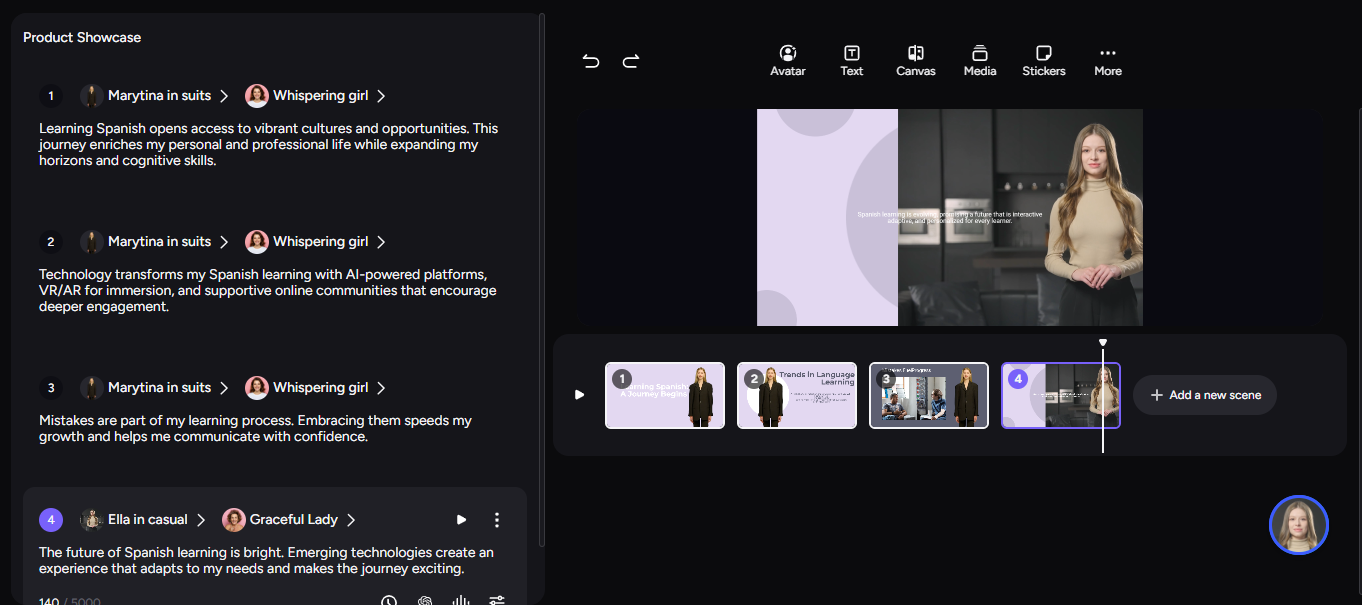This screenshot has width=1362, height=605.
Task: Open the Canvas settings tool
Action: coord(915,60)
